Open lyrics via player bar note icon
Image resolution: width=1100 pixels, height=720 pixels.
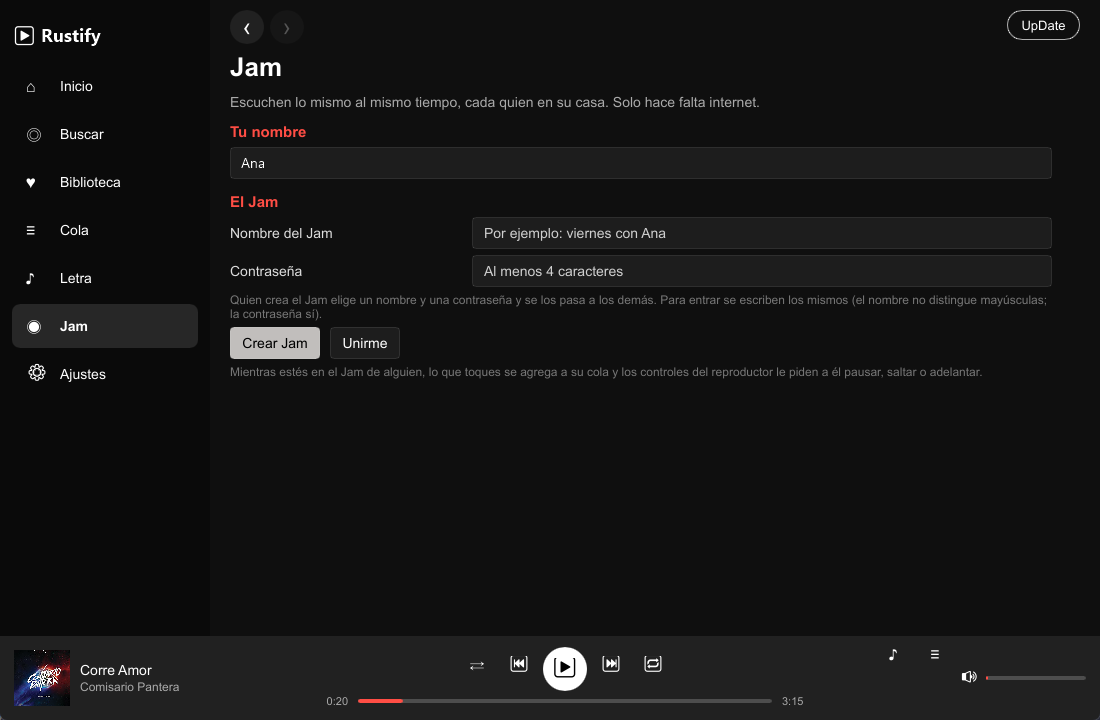pyautogui.click(x=893, y=655)
